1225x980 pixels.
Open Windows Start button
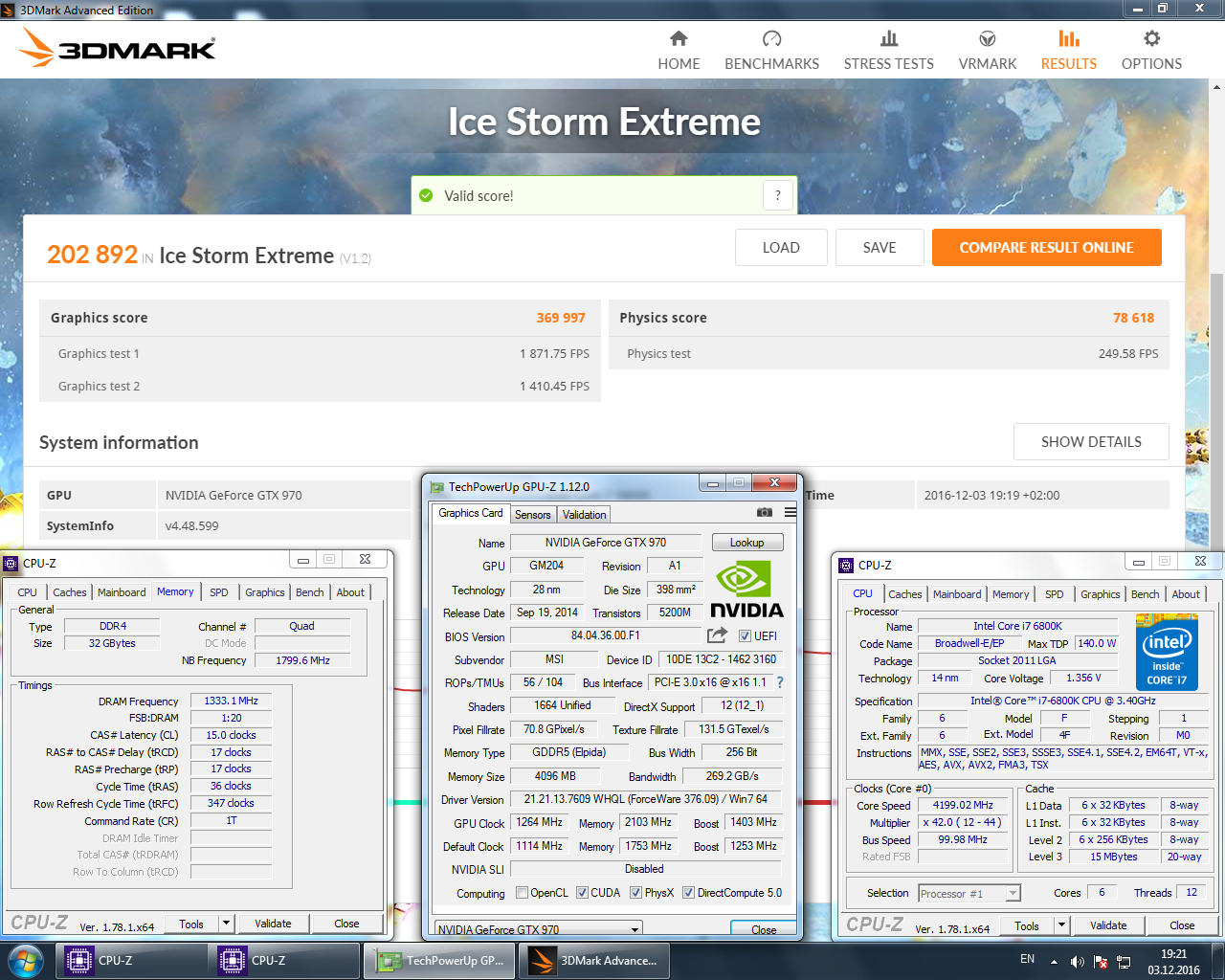25,961
